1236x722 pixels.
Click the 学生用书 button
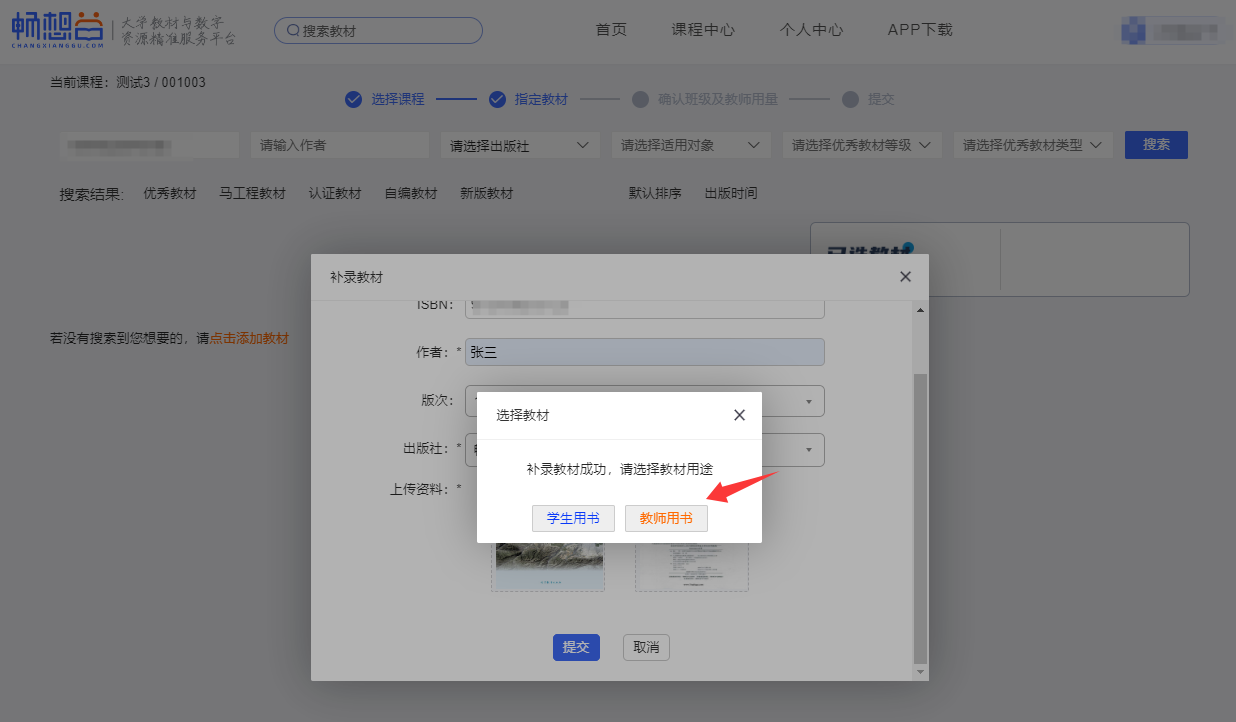point(573,518)
